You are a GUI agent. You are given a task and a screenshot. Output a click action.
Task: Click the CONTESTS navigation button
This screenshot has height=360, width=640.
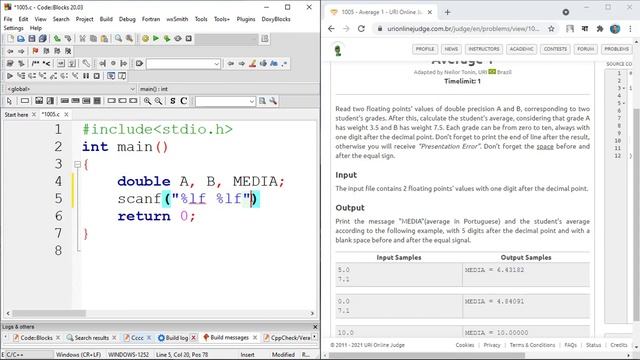(555, 49)
